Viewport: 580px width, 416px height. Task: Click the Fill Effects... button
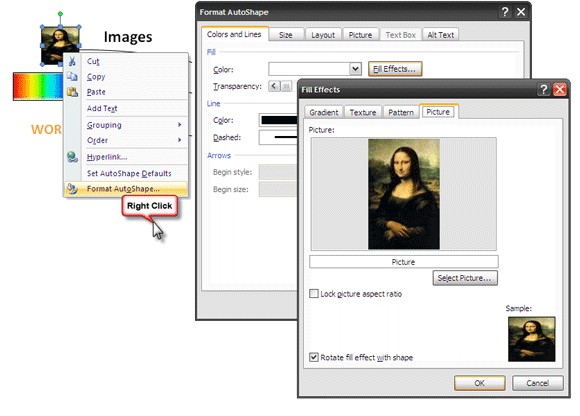395,69
